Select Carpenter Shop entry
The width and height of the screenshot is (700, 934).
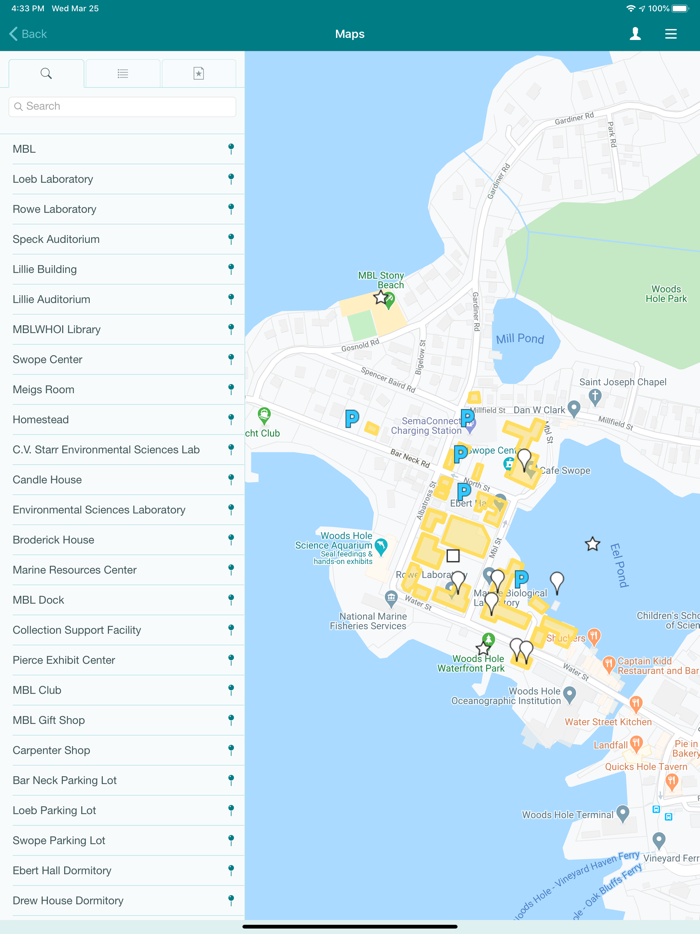[122, 751]
